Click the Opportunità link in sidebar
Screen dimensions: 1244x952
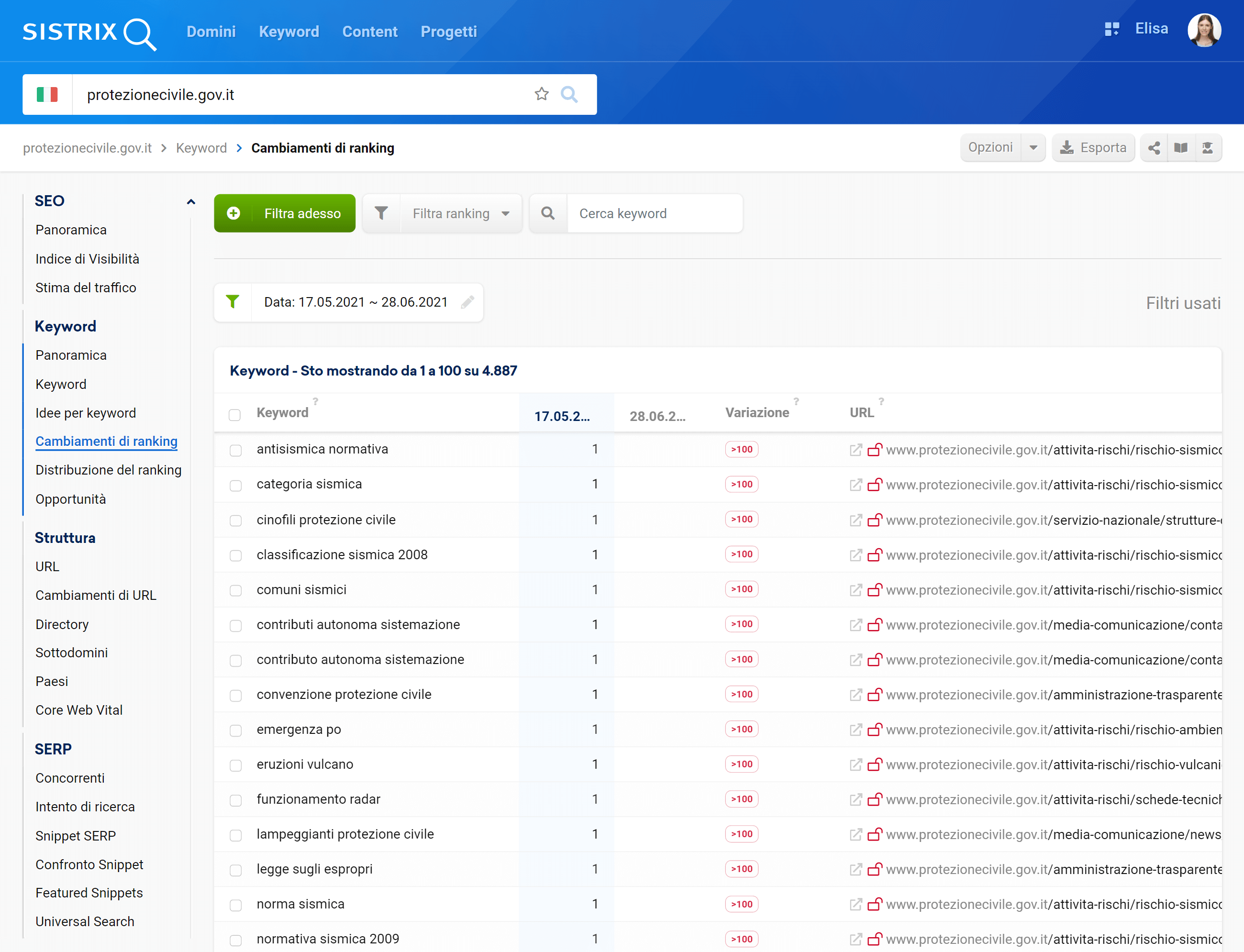click(x=70, y=498)
